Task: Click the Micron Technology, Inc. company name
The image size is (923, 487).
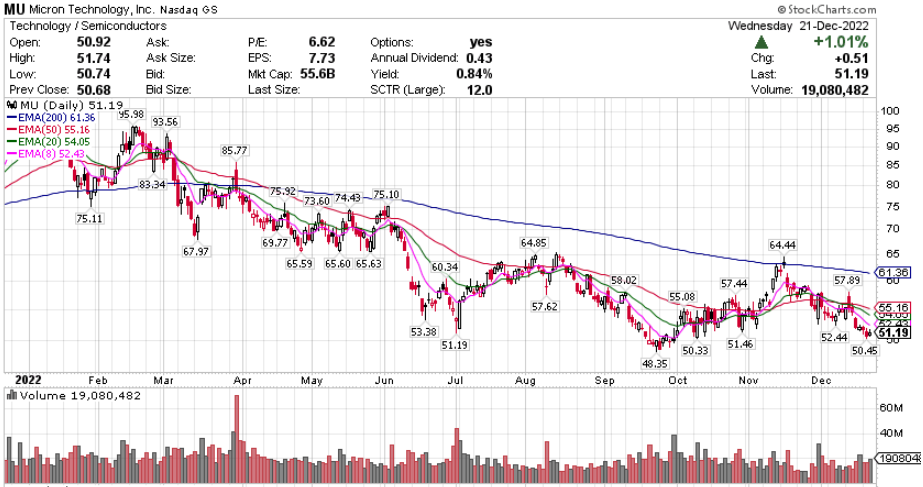Action: coord(92,10)
